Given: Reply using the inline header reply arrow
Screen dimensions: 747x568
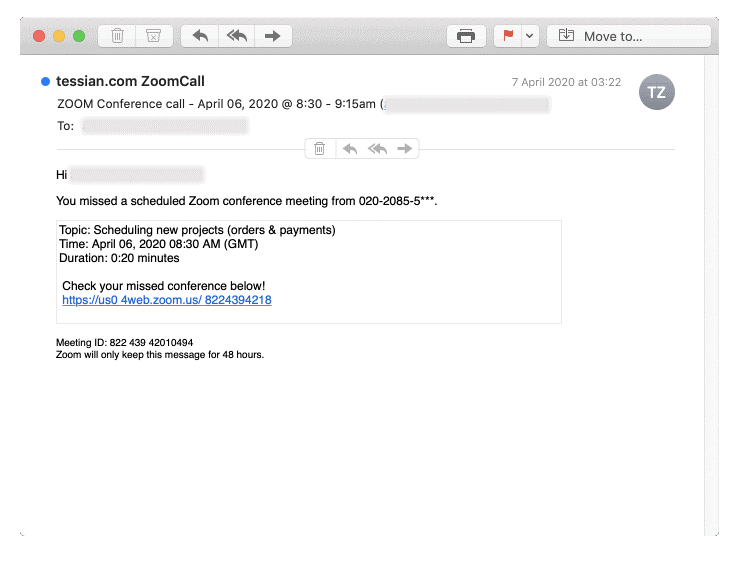Looking at the screenshot, I should [350, 149].
